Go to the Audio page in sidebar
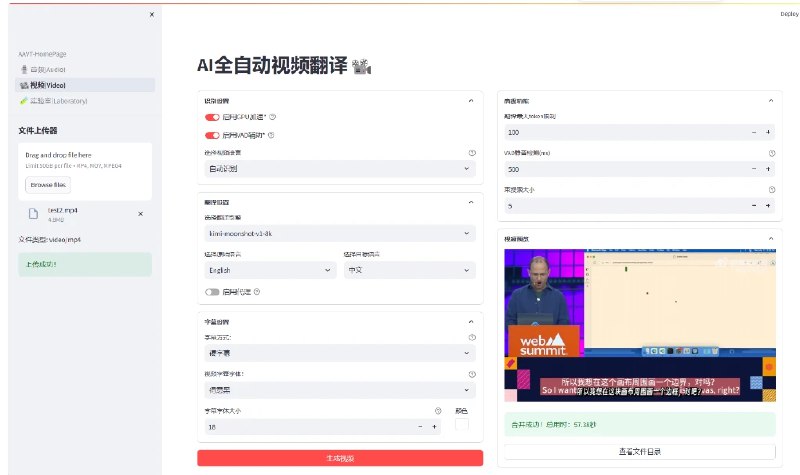This screenshot has height=475, width=800. click(x=85, y=69)
